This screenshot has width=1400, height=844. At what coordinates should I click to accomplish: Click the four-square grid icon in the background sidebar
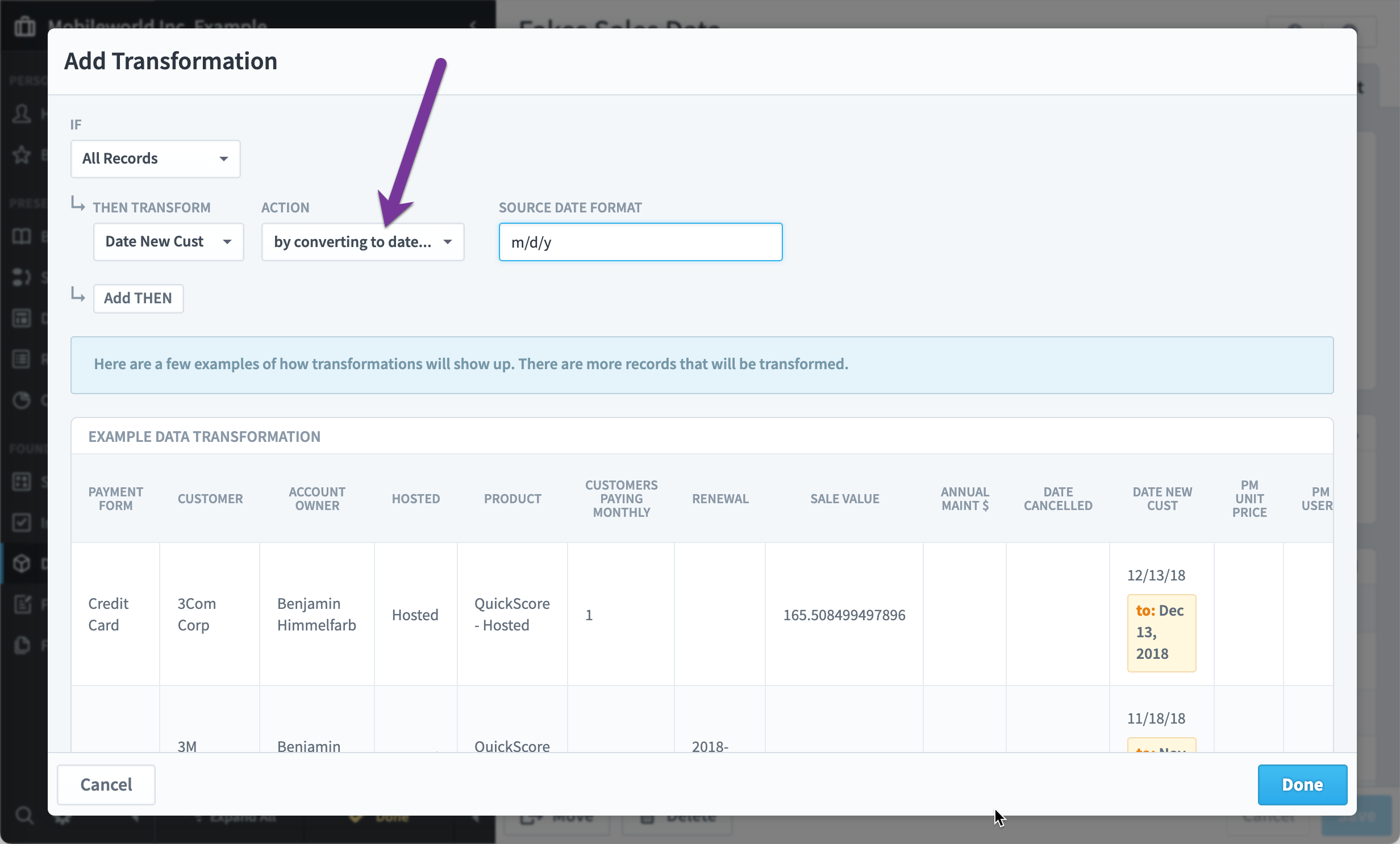click(x=22, y=482)
